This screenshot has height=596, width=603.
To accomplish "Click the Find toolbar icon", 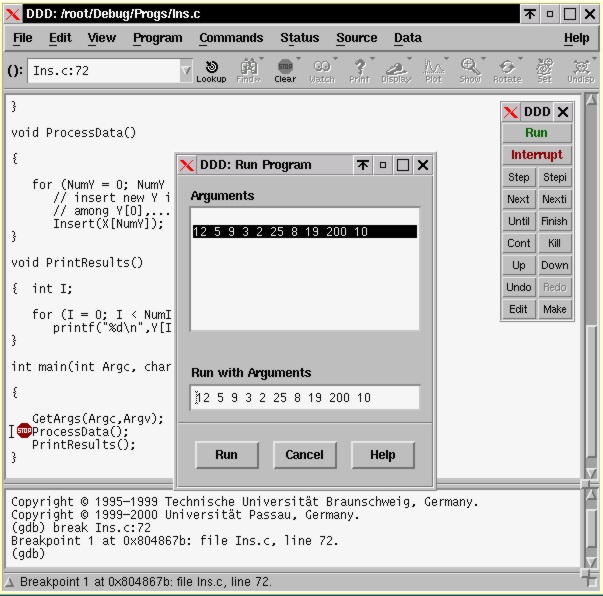I will coord(248,70).
